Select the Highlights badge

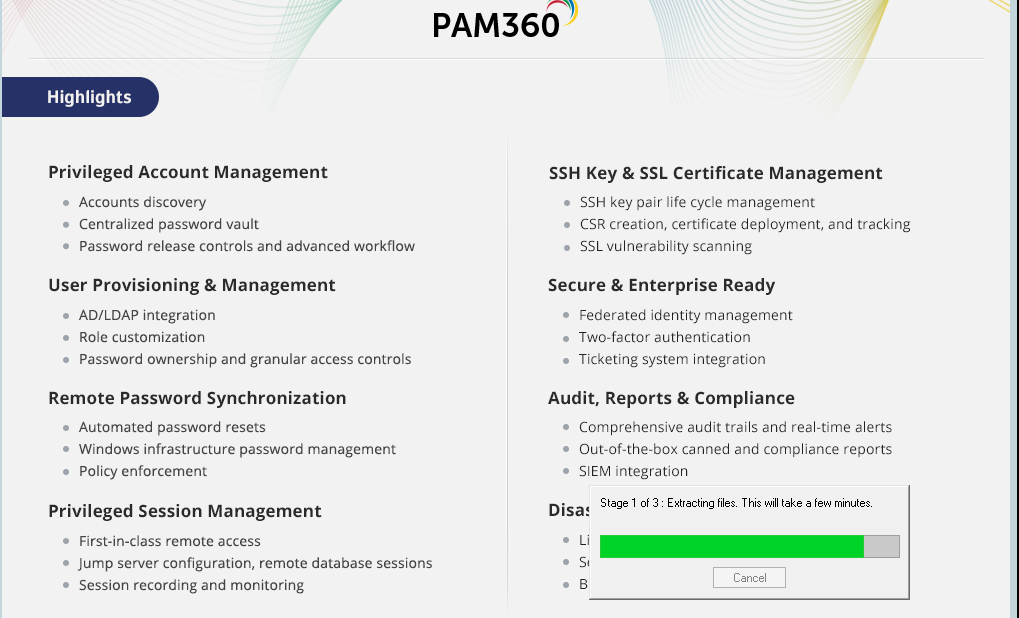81,97
